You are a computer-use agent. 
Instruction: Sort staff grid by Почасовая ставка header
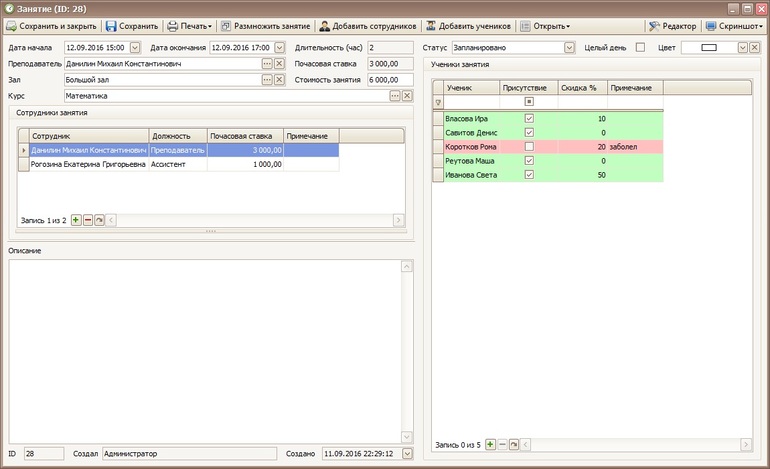coord(246,136)
